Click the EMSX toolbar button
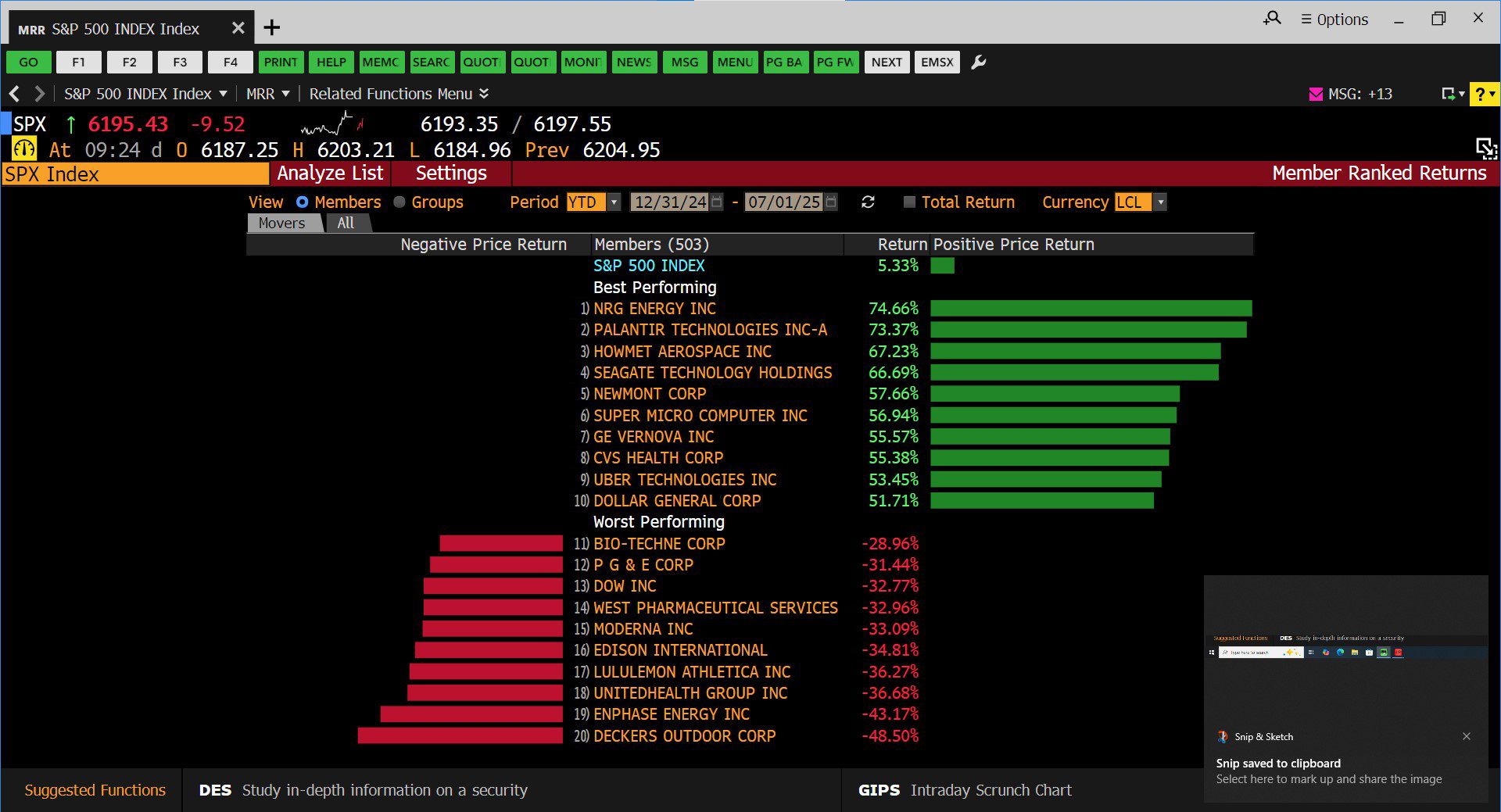 (937, 63)
